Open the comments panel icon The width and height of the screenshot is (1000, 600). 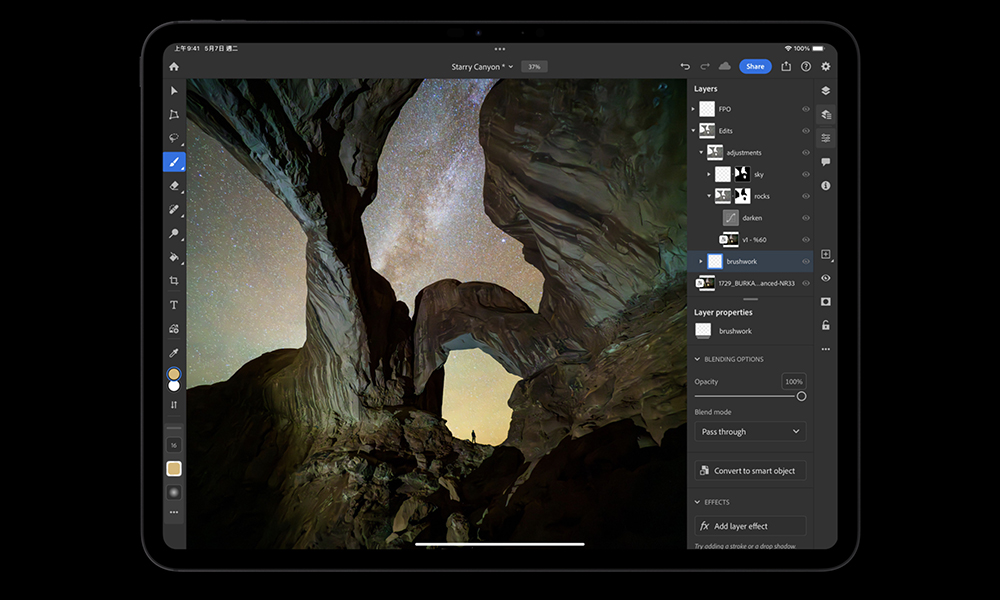tap(826, 162)
